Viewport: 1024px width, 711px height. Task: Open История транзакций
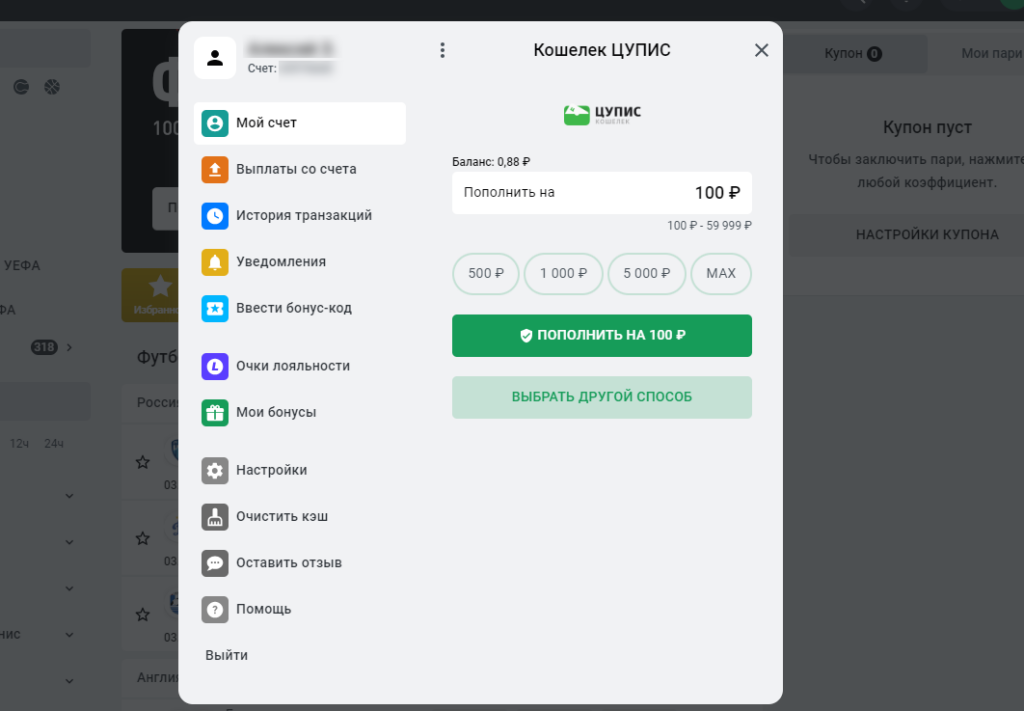(x=300, y=216)
